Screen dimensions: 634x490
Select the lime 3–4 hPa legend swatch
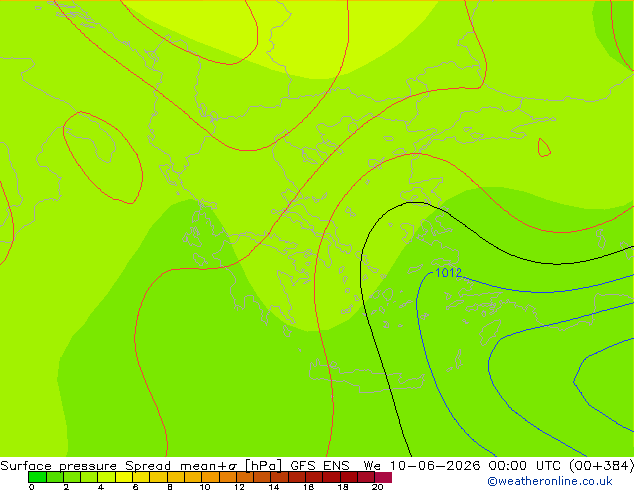[x=89, y=477]
